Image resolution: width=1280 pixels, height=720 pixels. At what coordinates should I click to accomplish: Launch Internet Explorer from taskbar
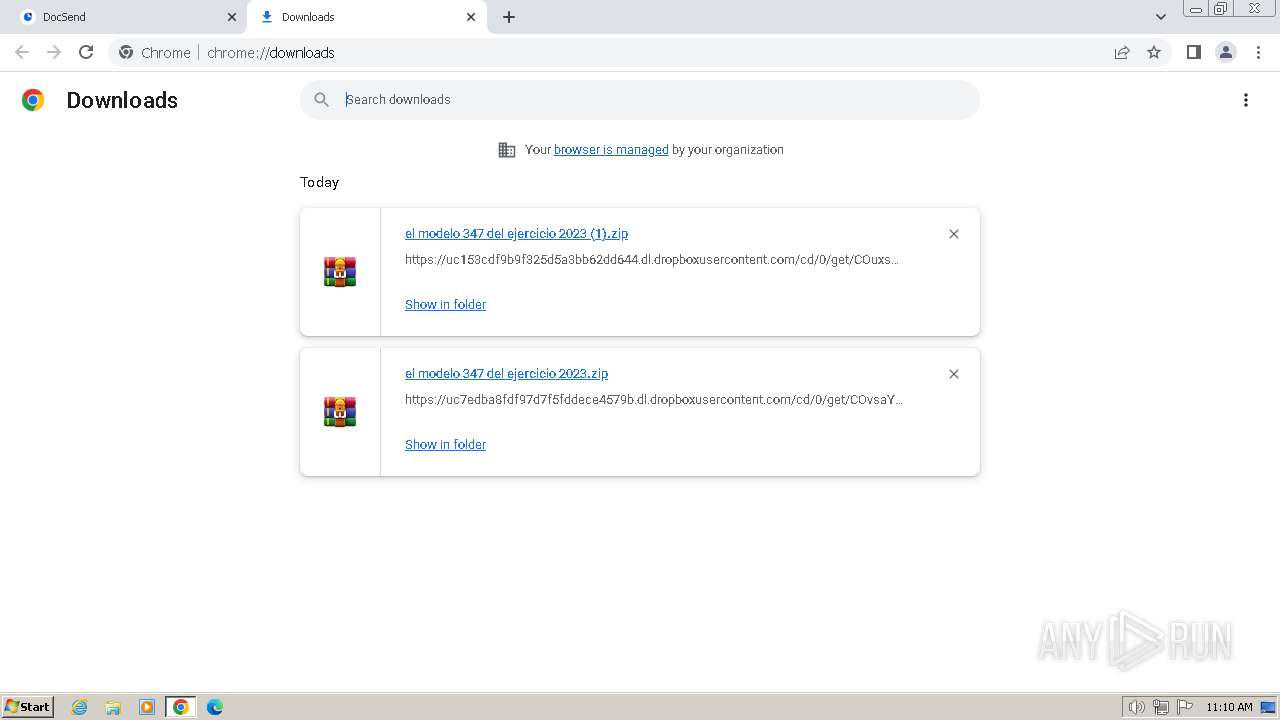pyautogui.click(x=80, y=707)
